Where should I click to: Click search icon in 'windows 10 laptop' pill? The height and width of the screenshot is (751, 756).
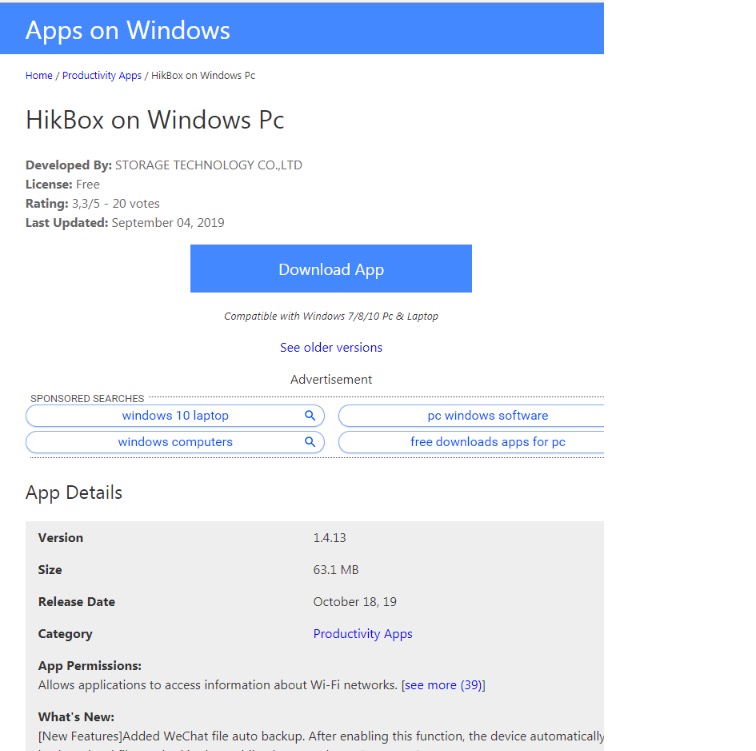310,416
